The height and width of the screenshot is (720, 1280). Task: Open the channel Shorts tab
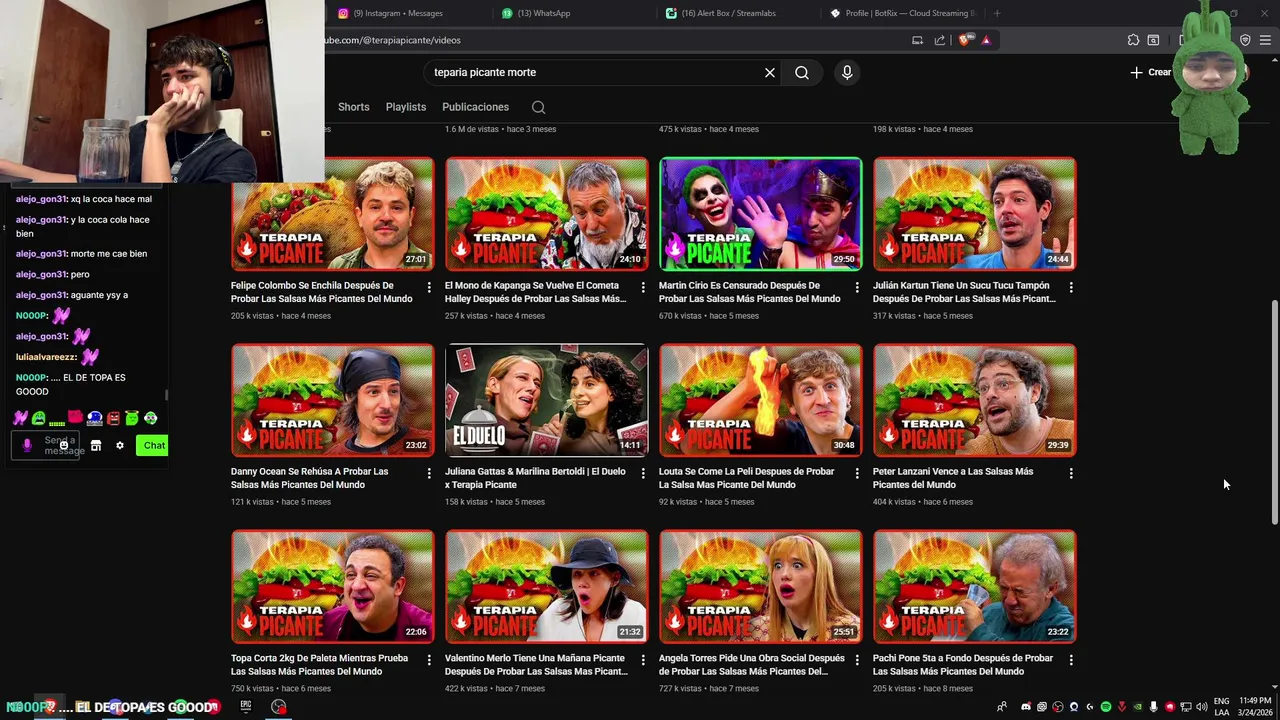point(353,107)
